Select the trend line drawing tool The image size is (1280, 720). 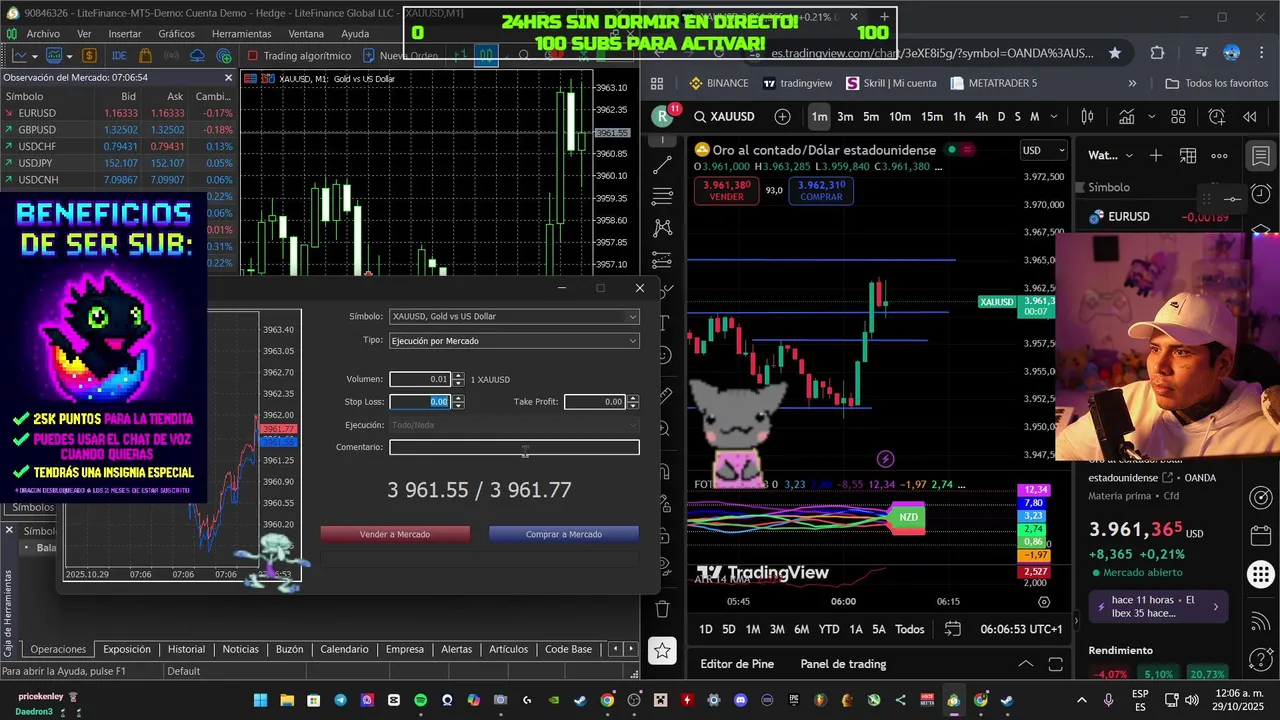pos(661,165)
